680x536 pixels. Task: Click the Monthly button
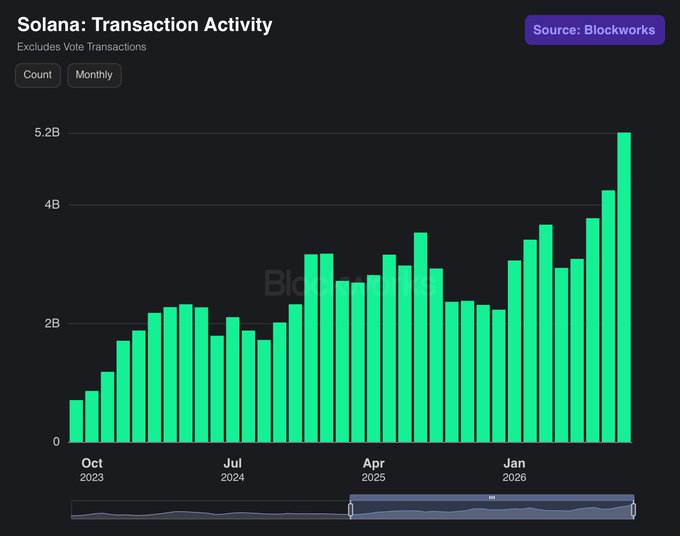(94, 75)
